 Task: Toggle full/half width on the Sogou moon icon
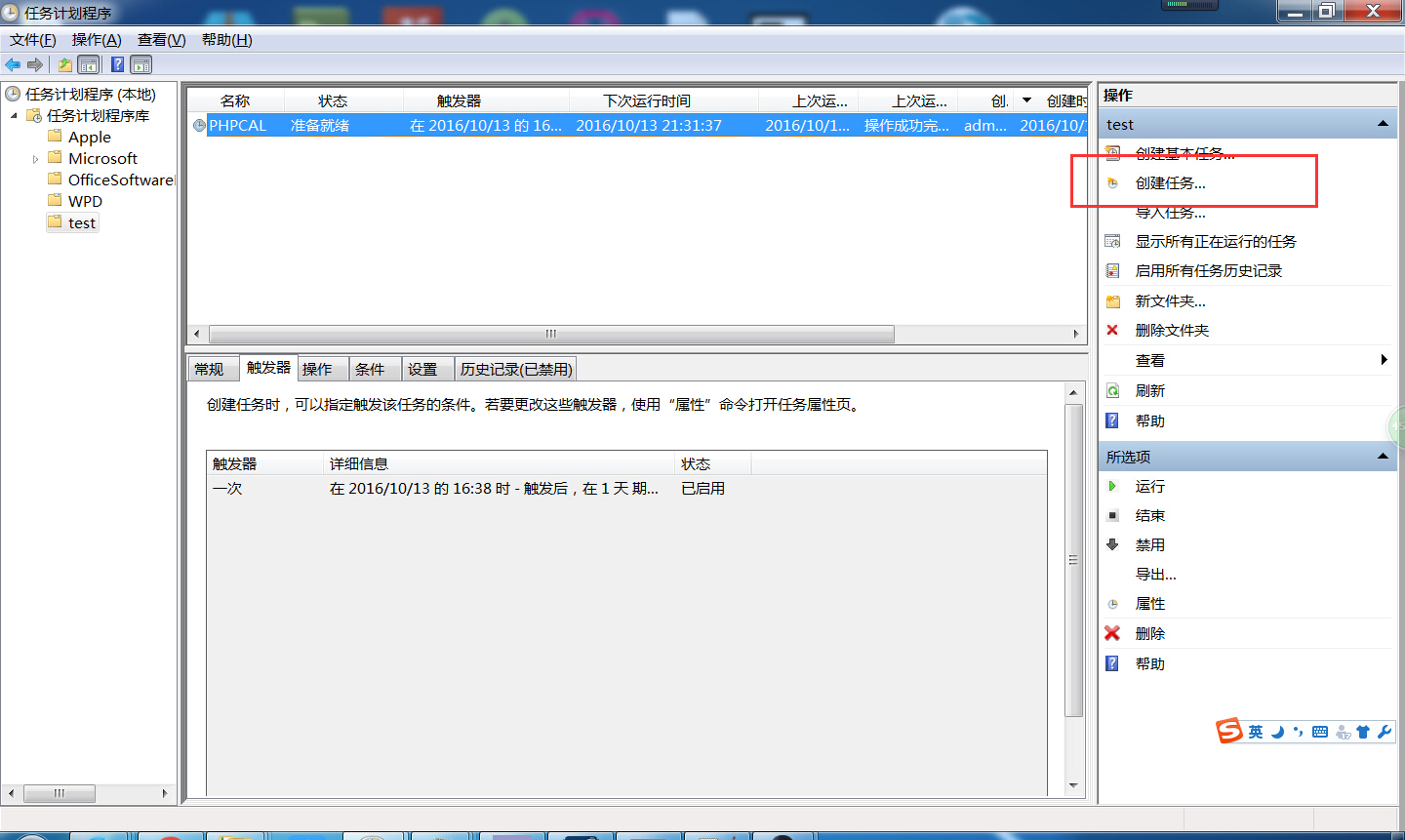click(x=1278, y=732)
